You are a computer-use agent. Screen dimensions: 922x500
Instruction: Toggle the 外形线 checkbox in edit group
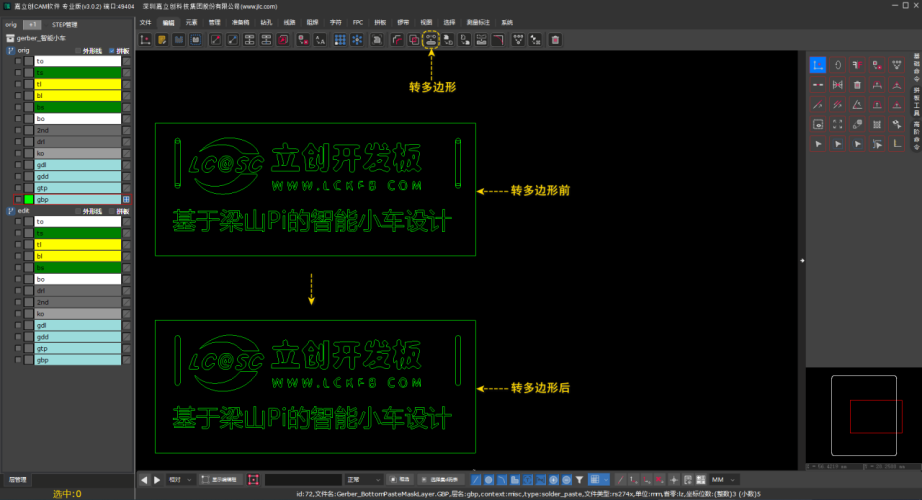pos(78,211)
